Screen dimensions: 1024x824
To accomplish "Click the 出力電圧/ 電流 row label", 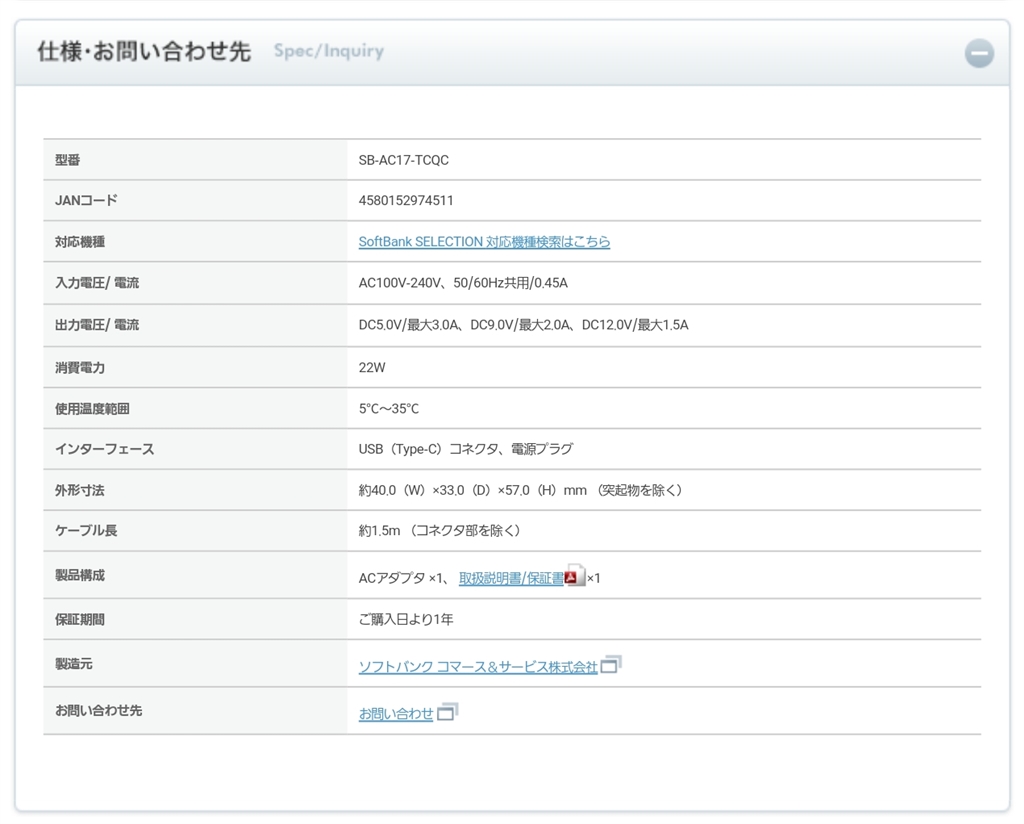I will (x=97, y=325).
